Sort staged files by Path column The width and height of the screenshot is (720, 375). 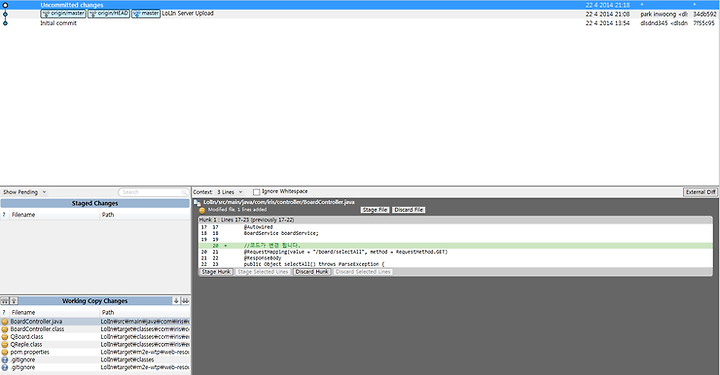coord(145,215)
